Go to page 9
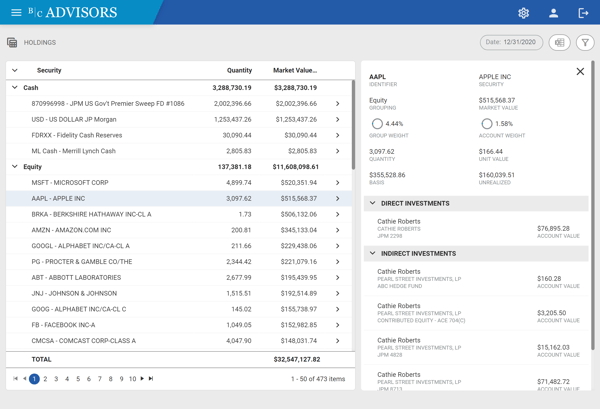This screenshot has height=409, width=600. [121, 379]
